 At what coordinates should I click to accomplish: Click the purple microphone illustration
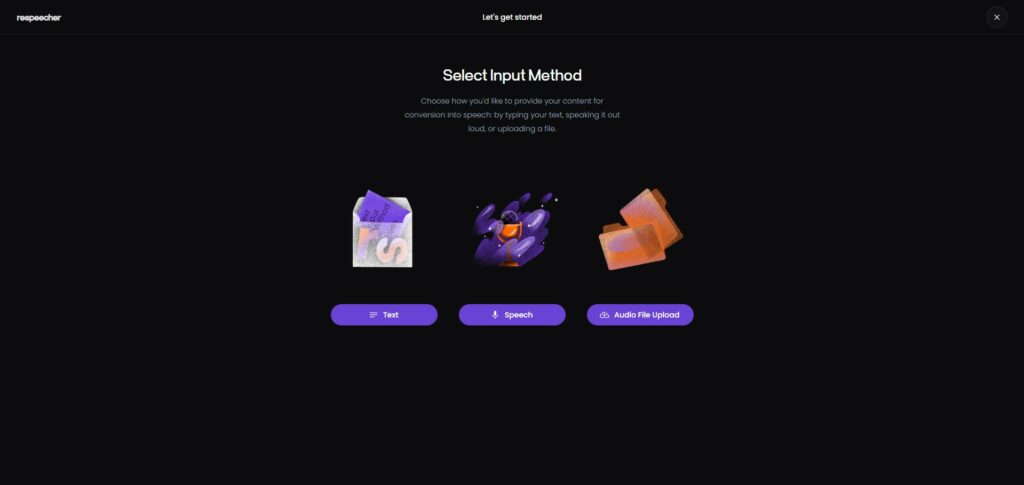click(514, 228)
